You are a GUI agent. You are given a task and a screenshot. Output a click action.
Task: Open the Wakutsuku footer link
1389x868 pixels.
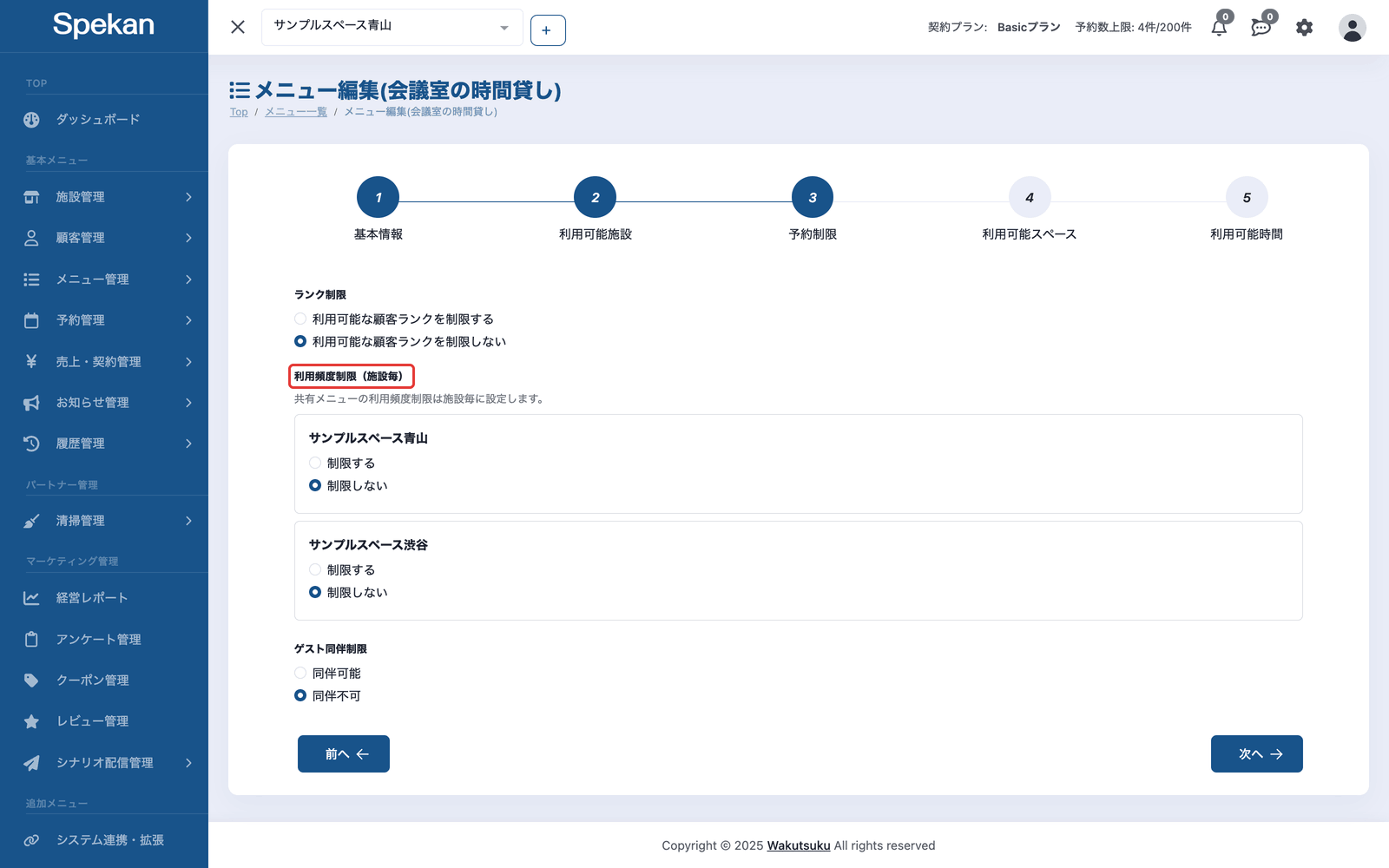(x=799, y=845)
